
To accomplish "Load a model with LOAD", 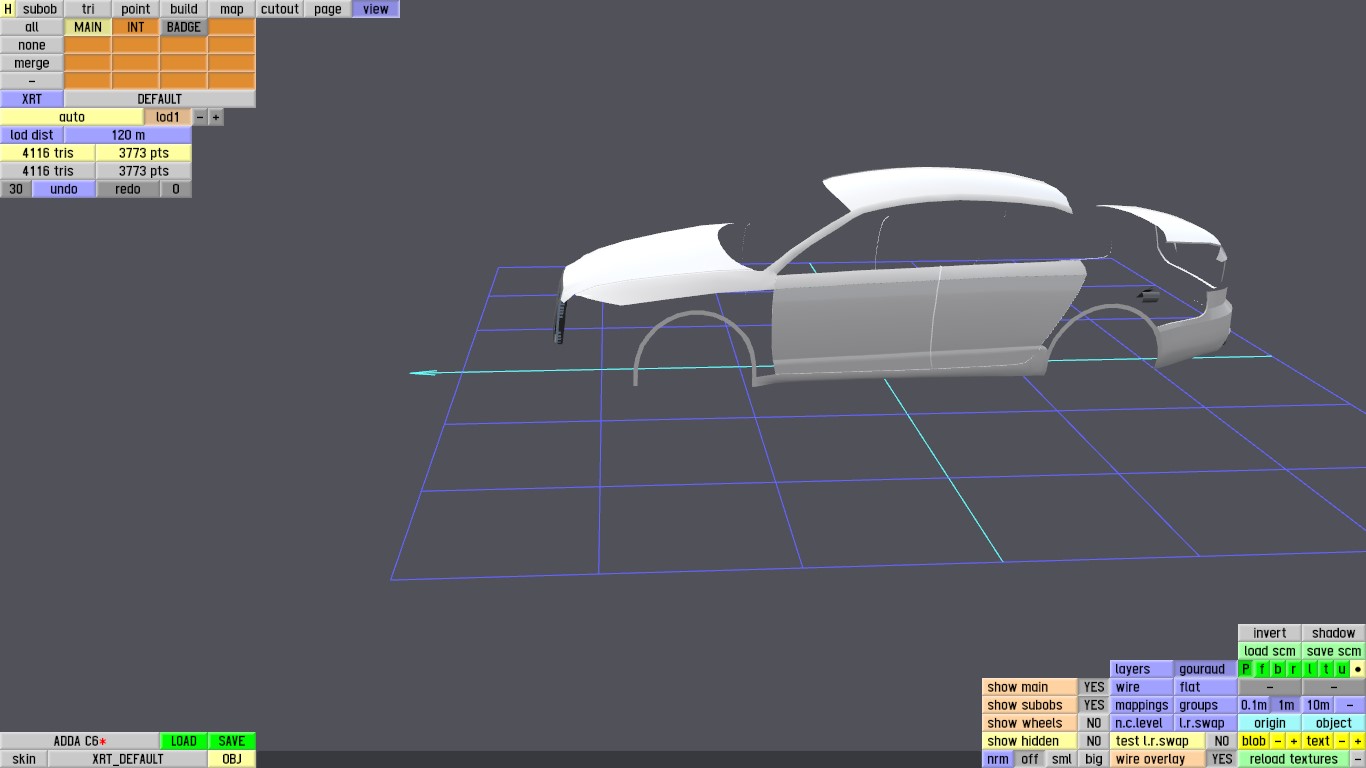I will pos(184,741).
